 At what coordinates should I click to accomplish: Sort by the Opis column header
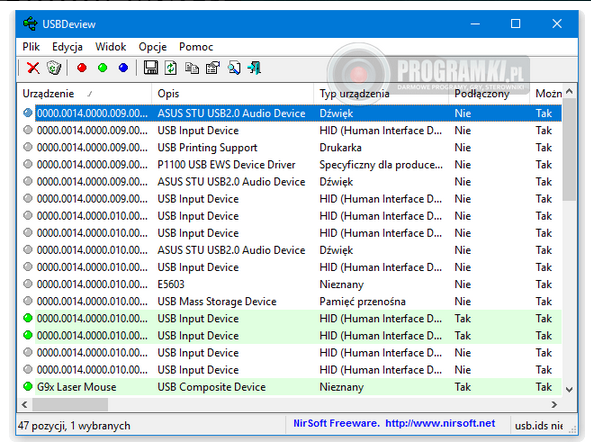point(232,93)
